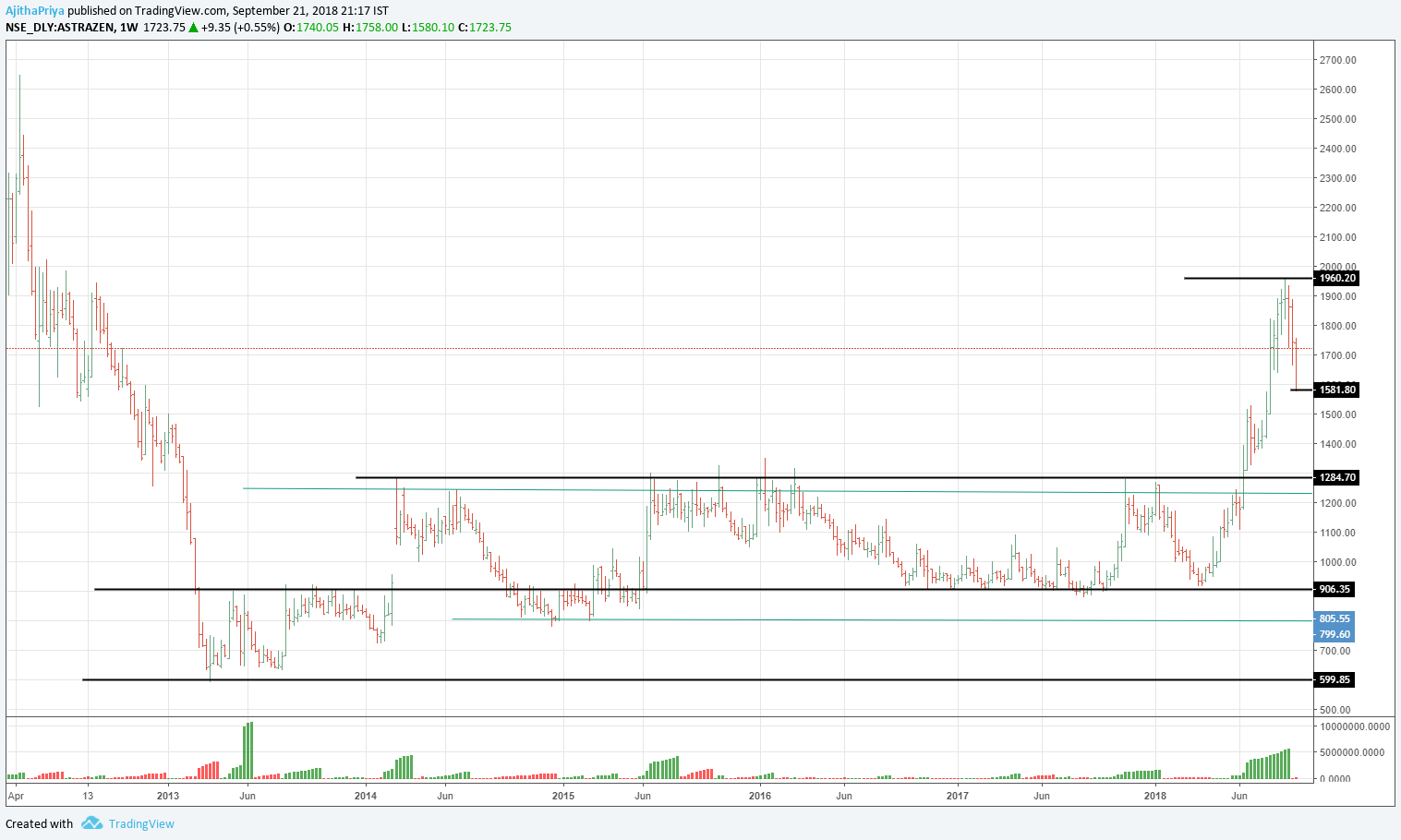Click the green up-arrow price change icon

194,28
